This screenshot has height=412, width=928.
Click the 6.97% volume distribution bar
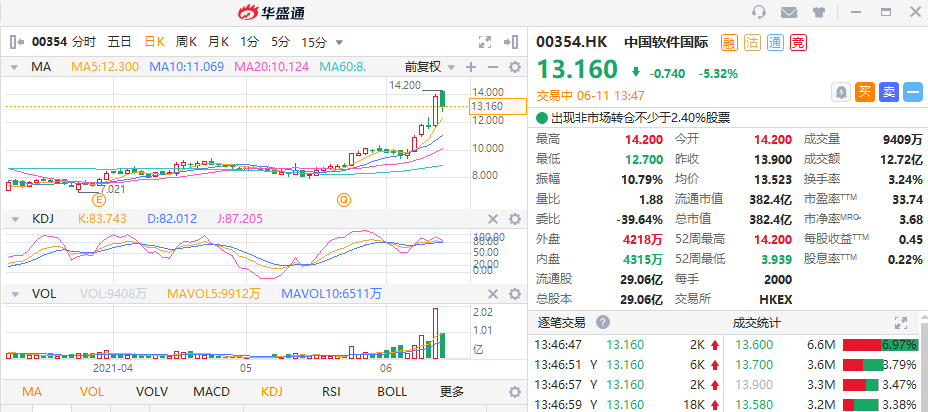click(x=881, y=344)
